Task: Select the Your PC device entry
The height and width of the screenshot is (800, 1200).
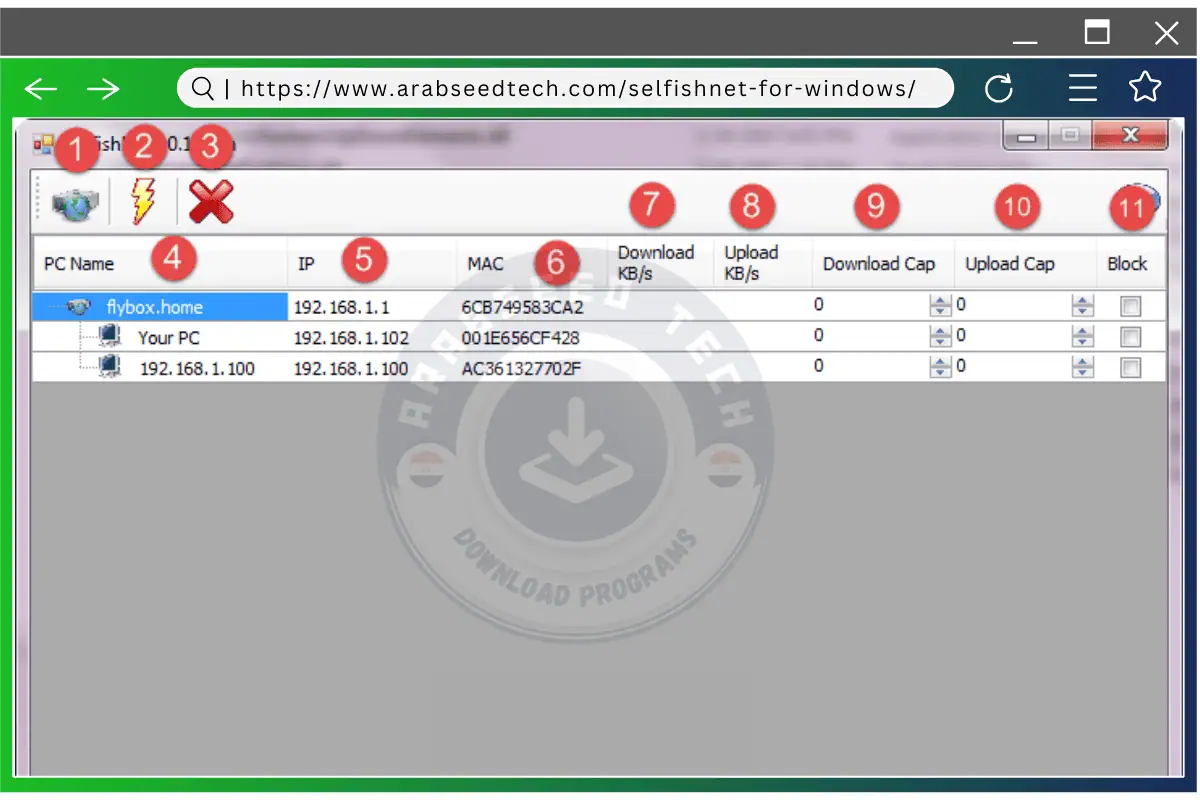Action: 168,338
